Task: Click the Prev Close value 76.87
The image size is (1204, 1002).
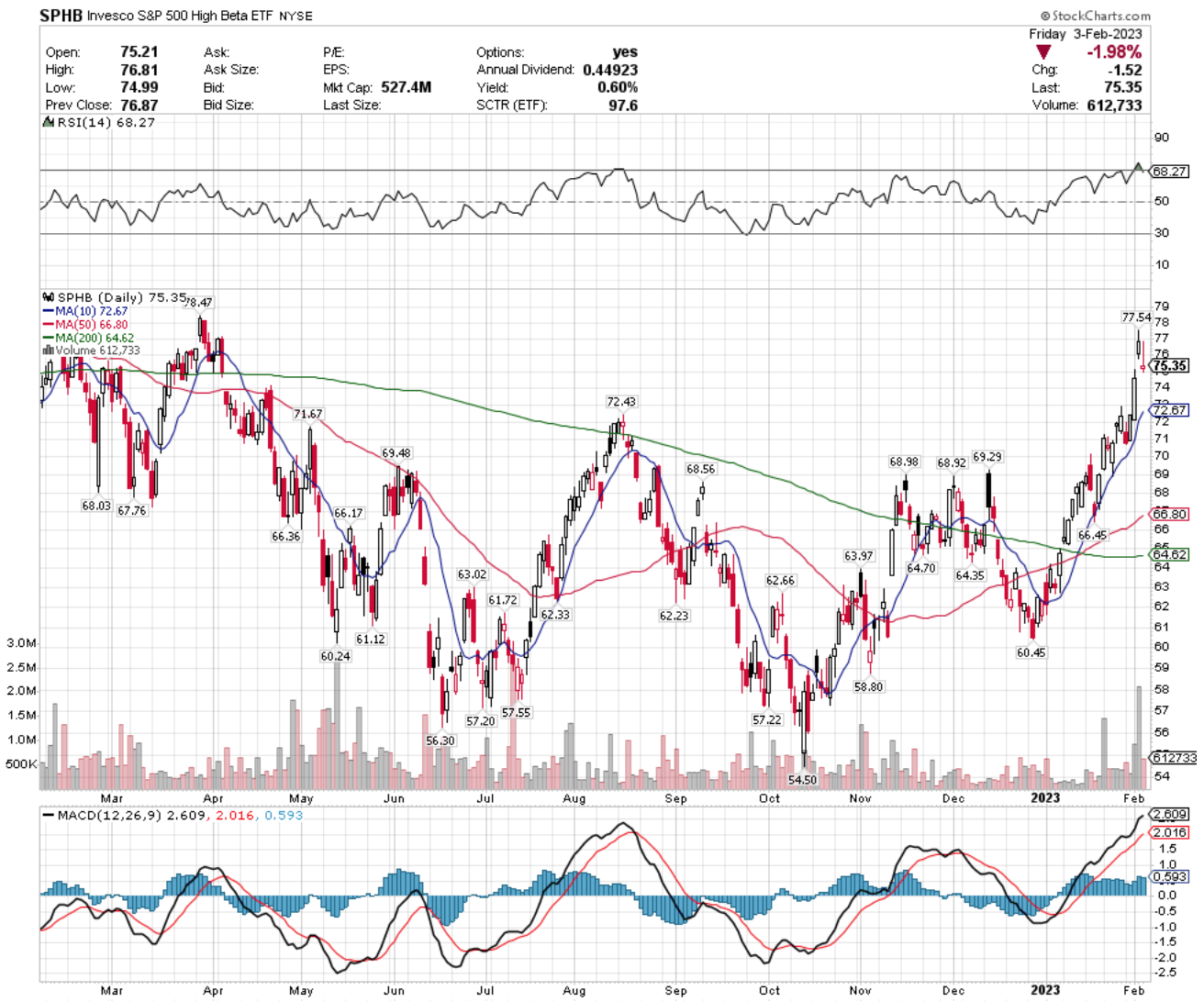Action: click(x=139, y=105)
